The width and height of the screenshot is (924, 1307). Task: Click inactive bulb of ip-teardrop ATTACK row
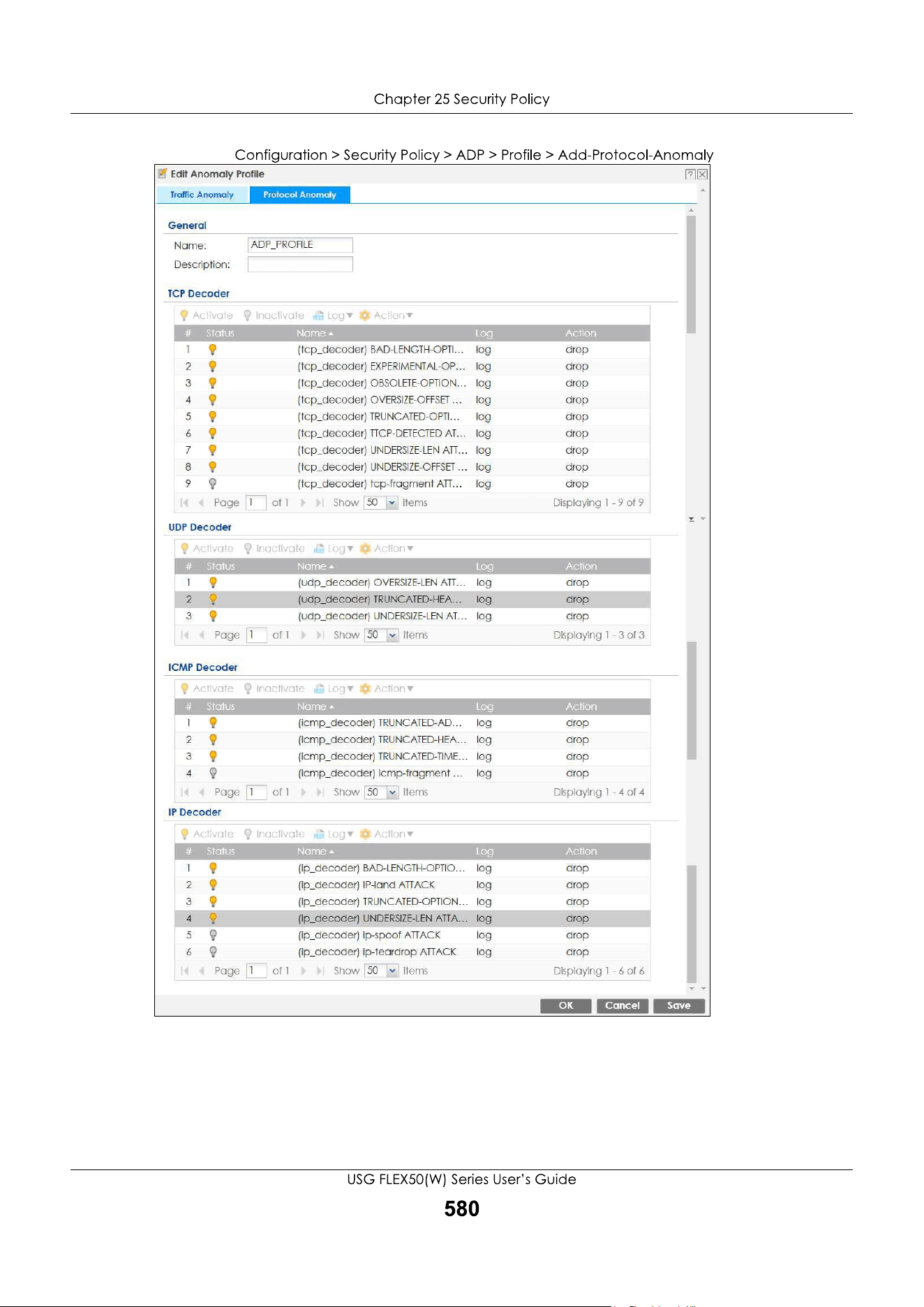click(x=213, y=952)
